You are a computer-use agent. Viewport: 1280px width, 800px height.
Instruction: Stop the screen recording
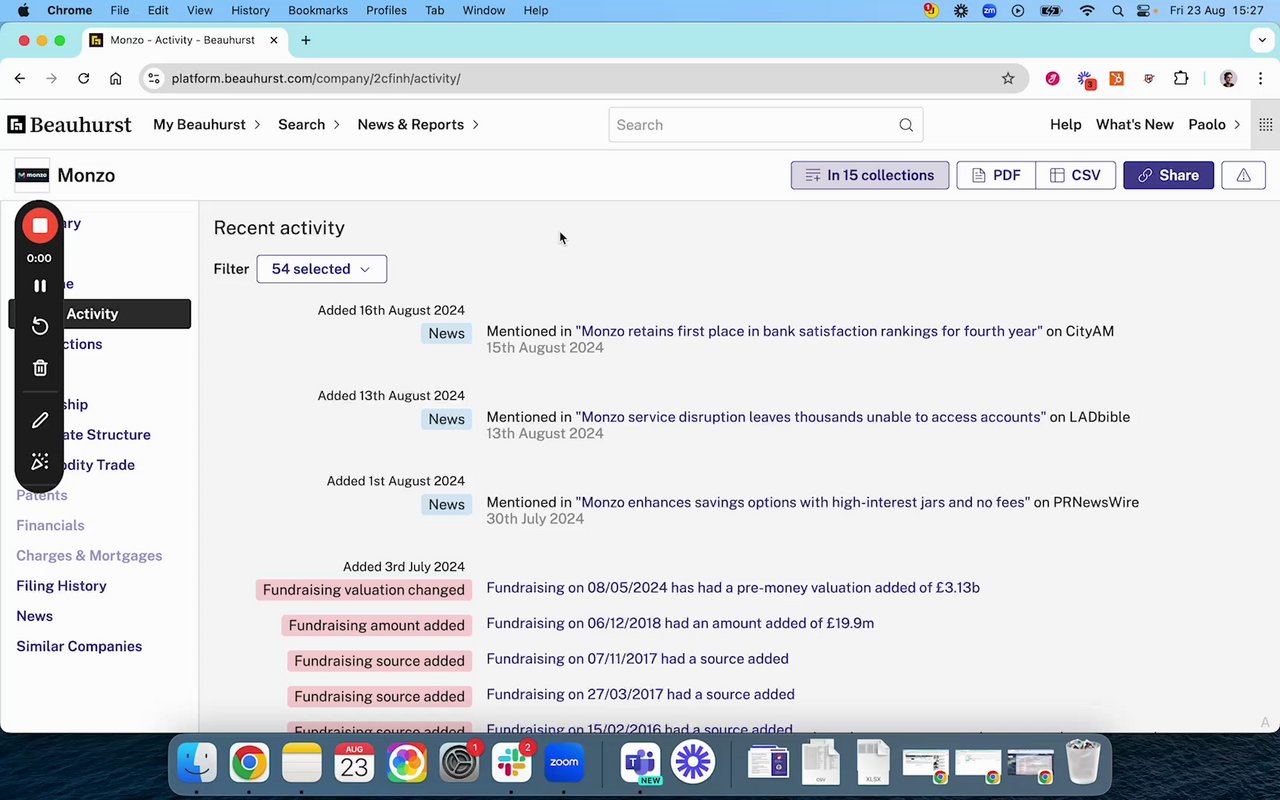(40, 226)
